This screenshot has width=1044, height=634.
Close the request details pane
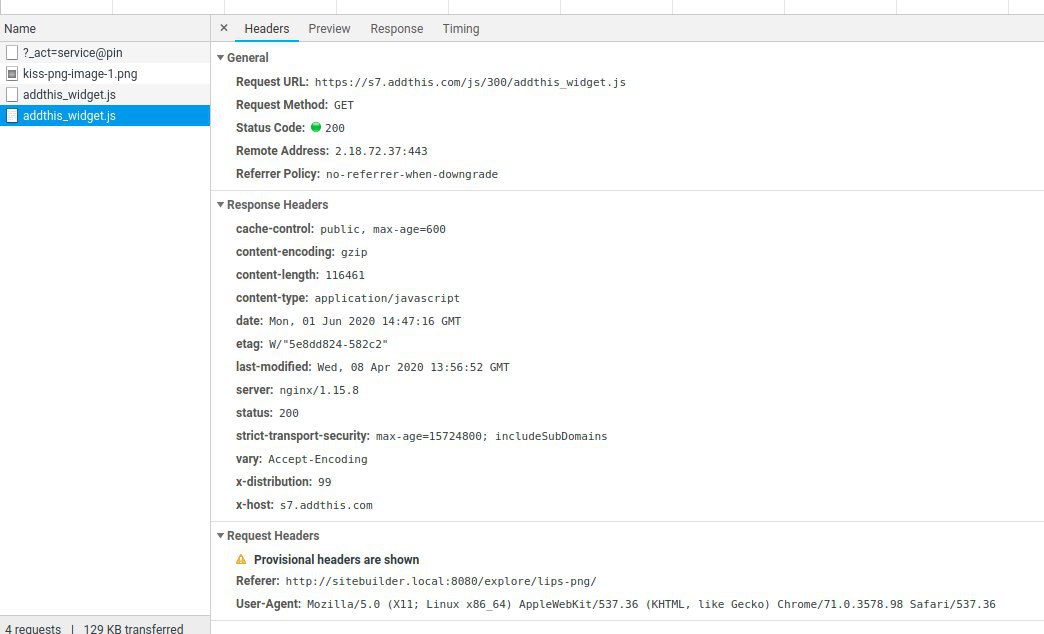[x=224, y=28]
